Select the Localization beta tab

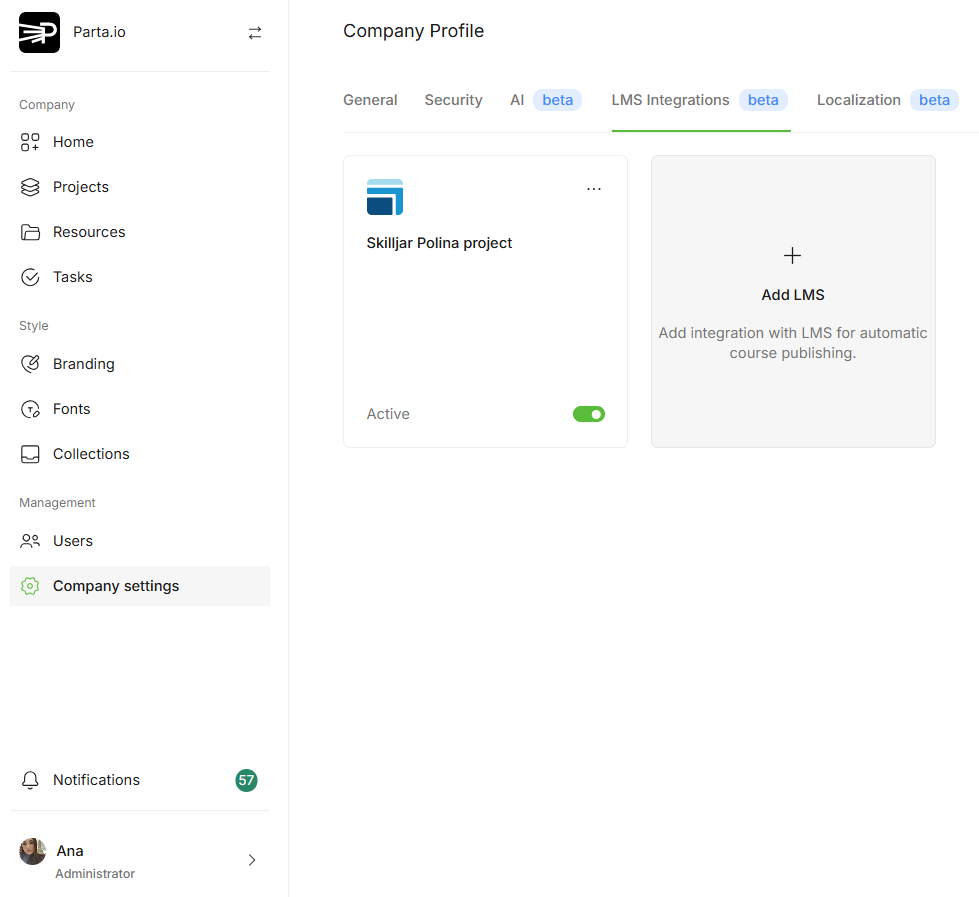(886, 100)
